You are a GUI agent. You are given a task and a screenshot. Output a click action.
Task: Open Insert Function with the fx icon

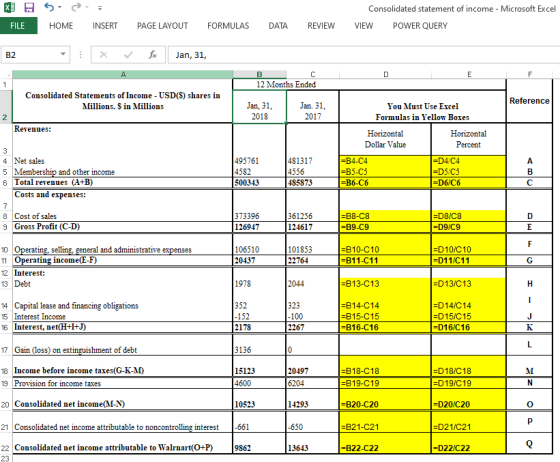pos(153,55)
